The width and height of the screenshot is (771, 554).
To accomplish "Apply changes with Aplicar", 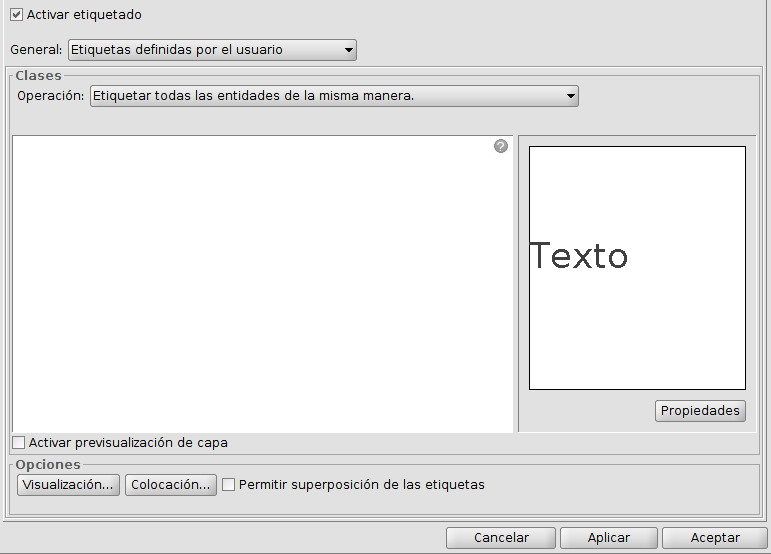I will pos(608,538).
